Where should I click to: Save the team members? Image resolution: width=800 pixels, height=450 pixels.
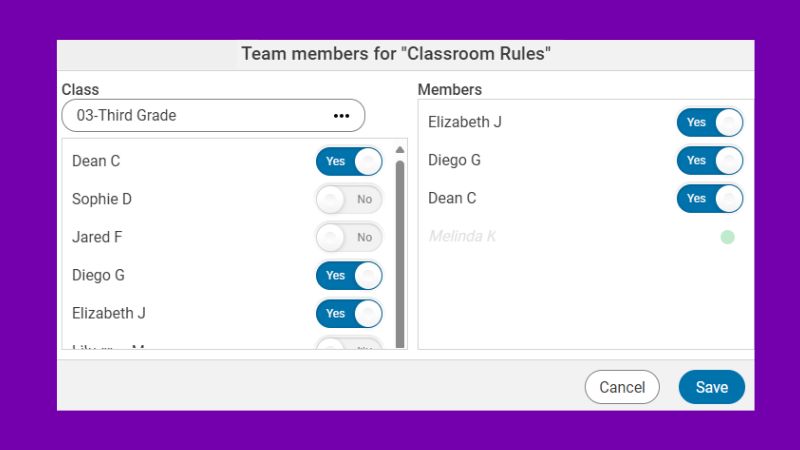pos(711,387)
